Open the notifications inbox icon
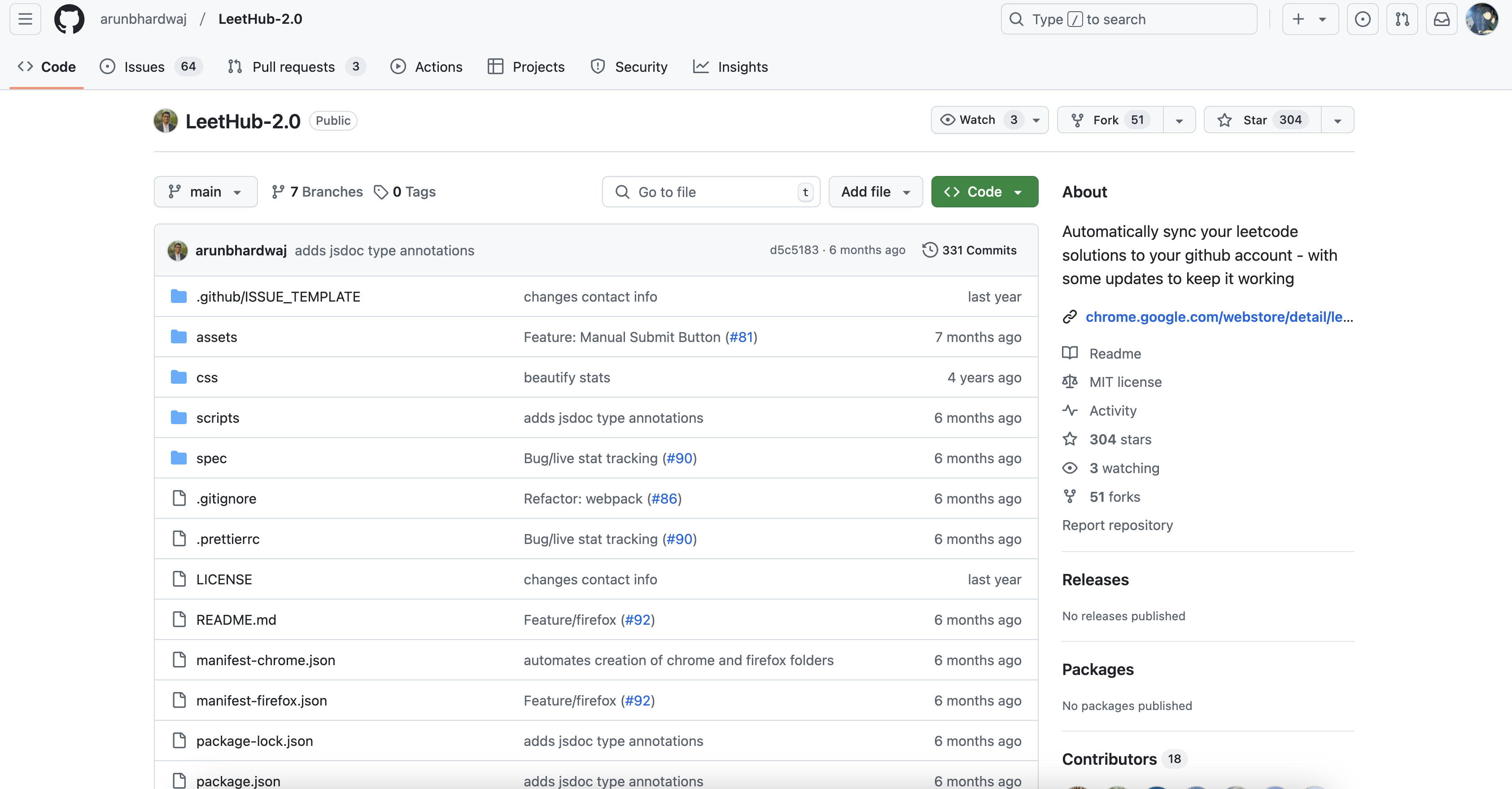The width and height of the screenshot is (1512, 789). (x=1442, y=19)
